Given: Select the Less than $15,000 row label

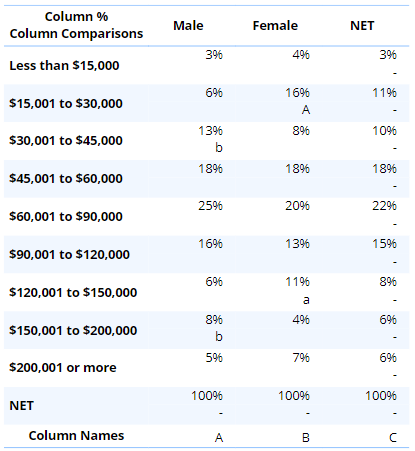Looking at the screenshot, I should [64, 65].
